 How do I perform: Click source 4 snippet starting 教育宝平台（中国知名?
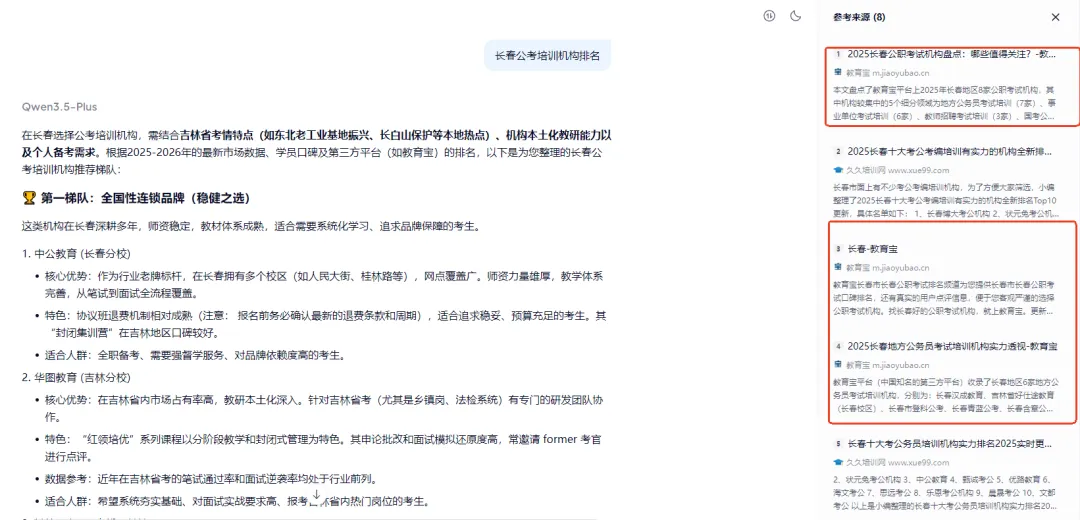[945, 395]
